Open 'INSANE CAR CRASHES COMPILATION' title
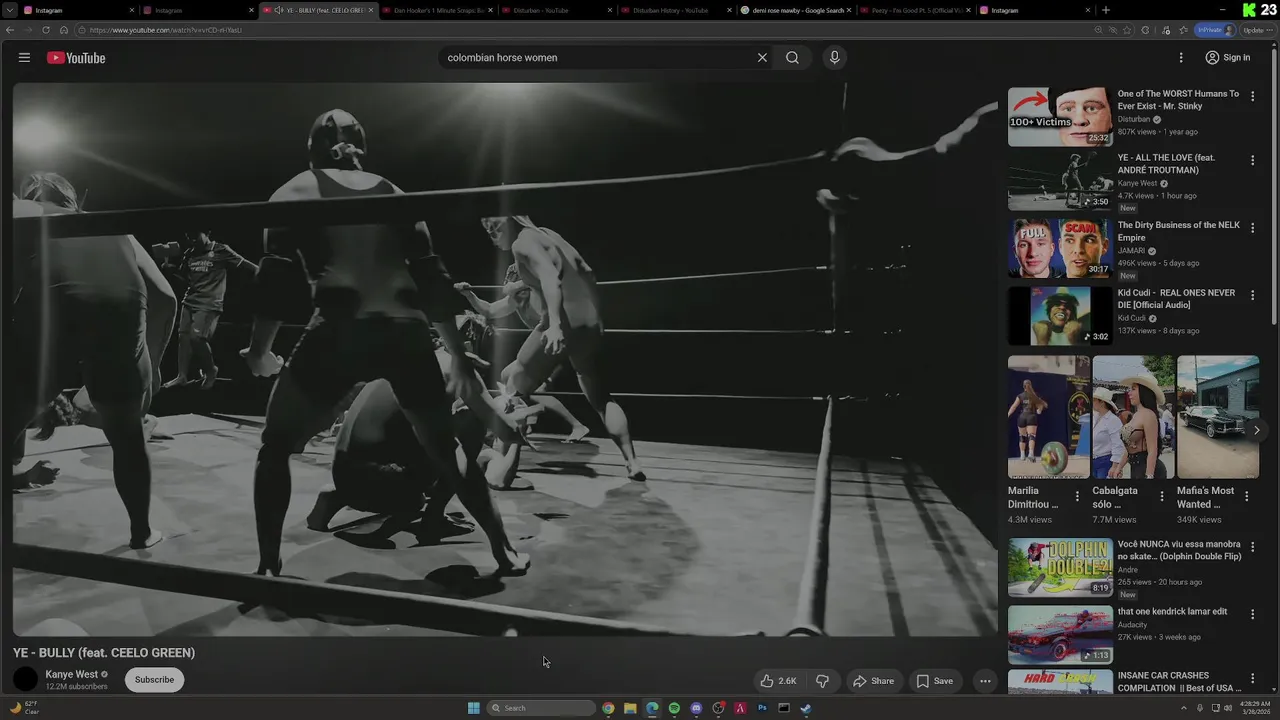Viewport: 1280px width, 720px height. pyautogui.click(x=1180, y=682)
